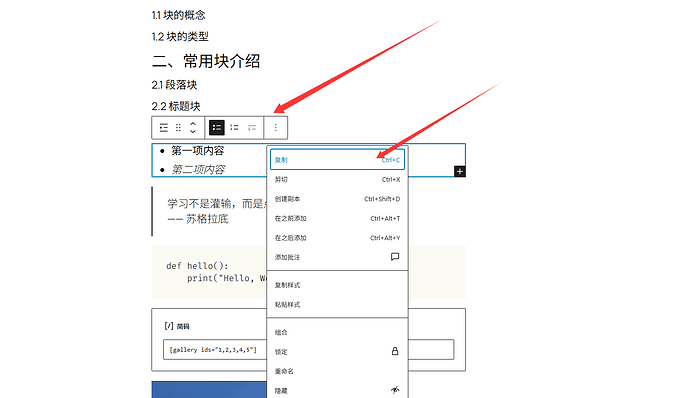Click the move up/down arrows control
Image resolution: width=690 pixels, height=398 pixels.
click(193, 128)
